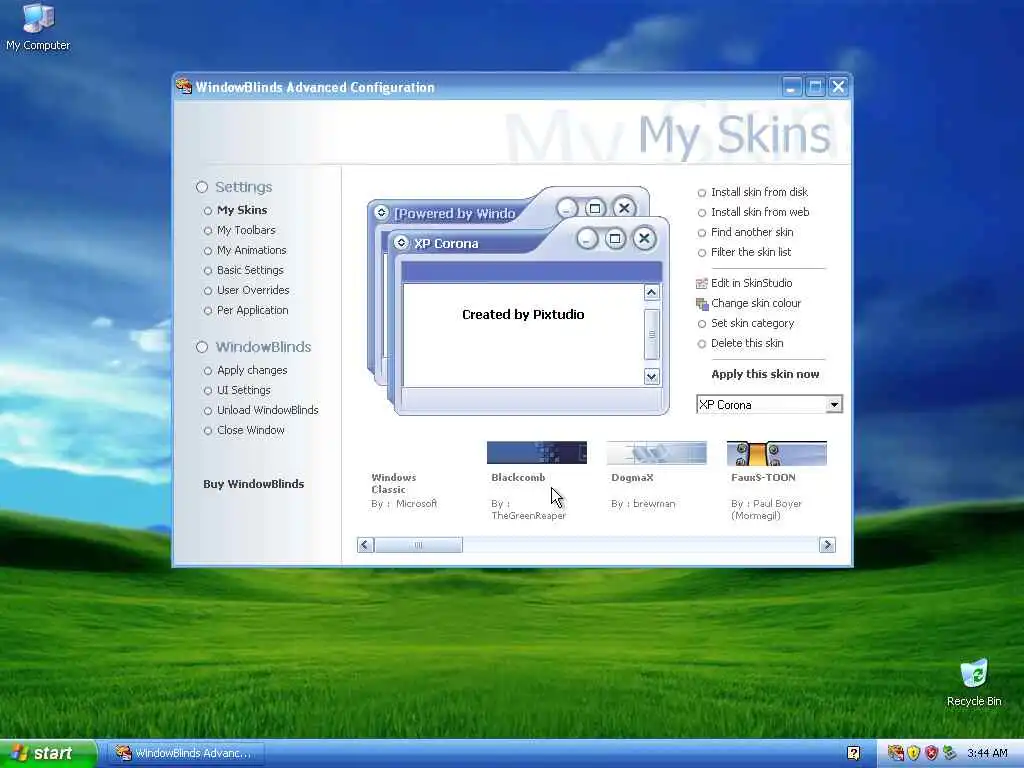This screenshot has height=768, width=1024.
Task: Click Filter the skin list
Action: coord(750,252)
